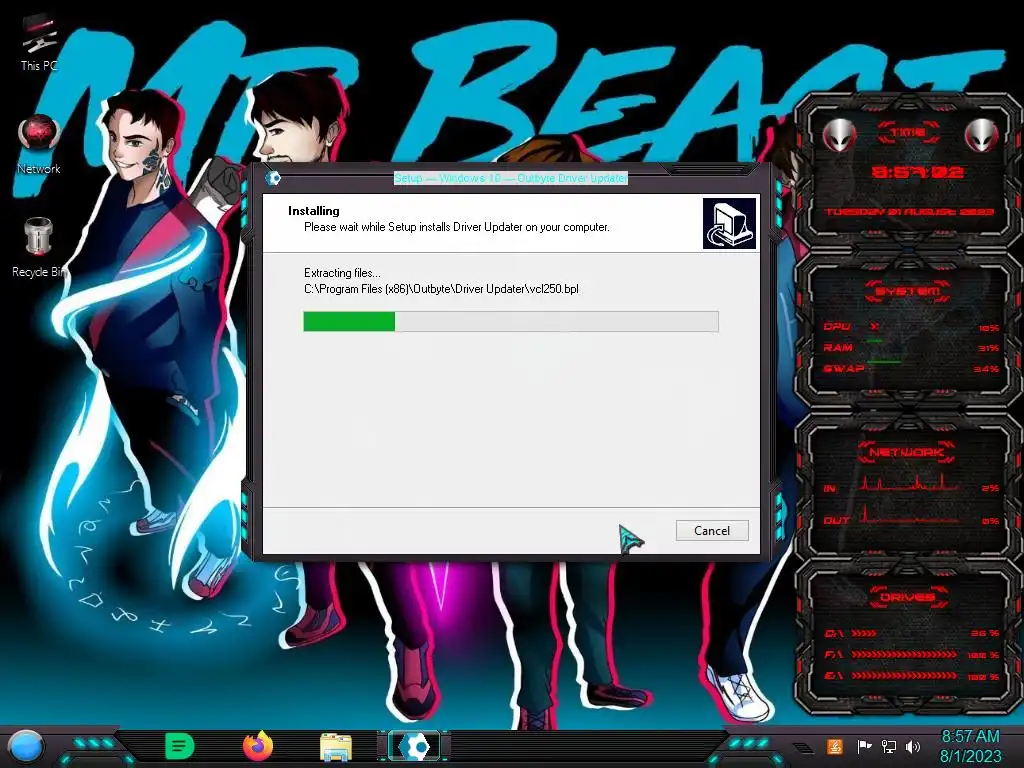
Task: Cancel the Driver Updater installation
Action: 712,530
